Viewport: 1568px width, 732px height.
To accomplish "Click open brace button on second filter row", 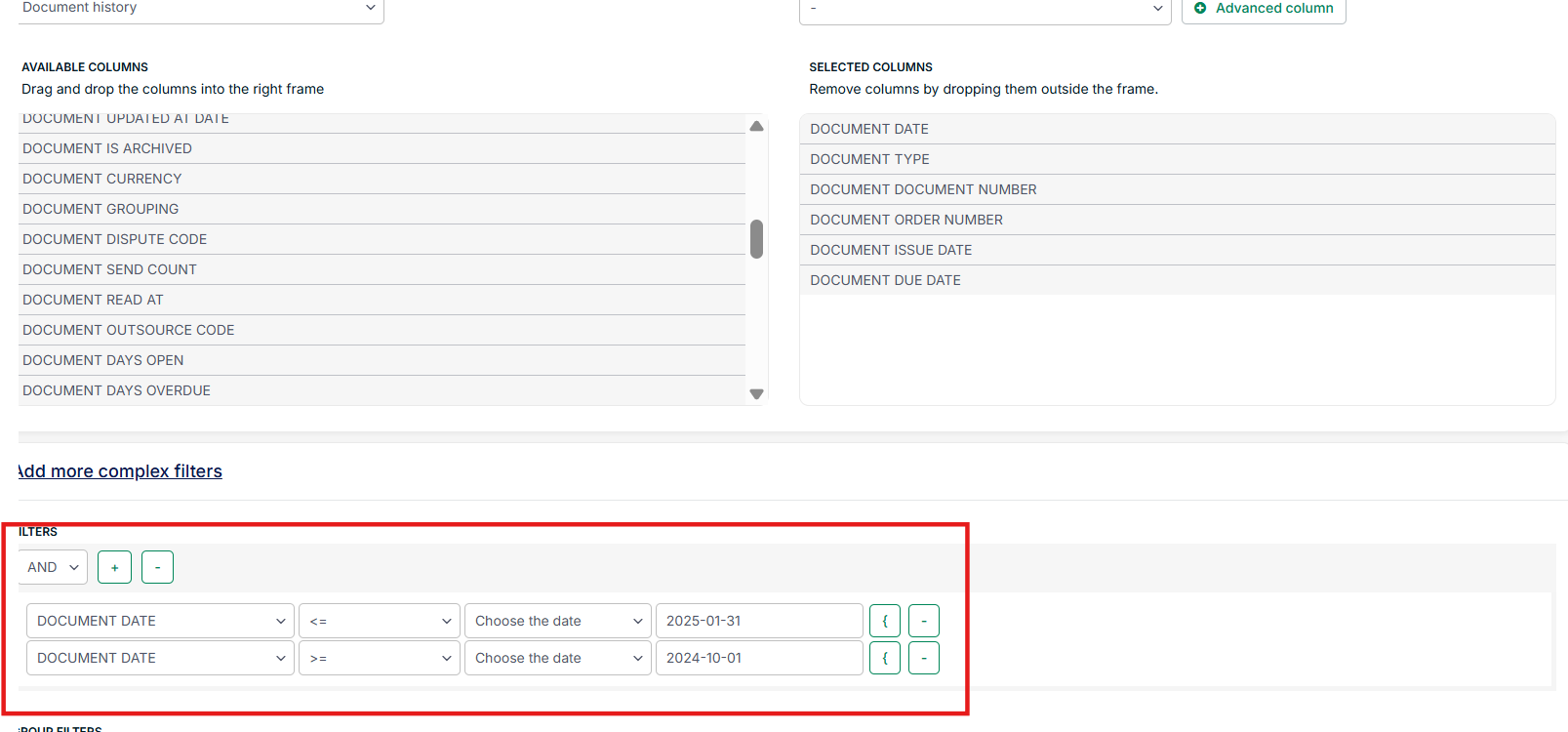I will pyautogui.click(x=884, y=658).
